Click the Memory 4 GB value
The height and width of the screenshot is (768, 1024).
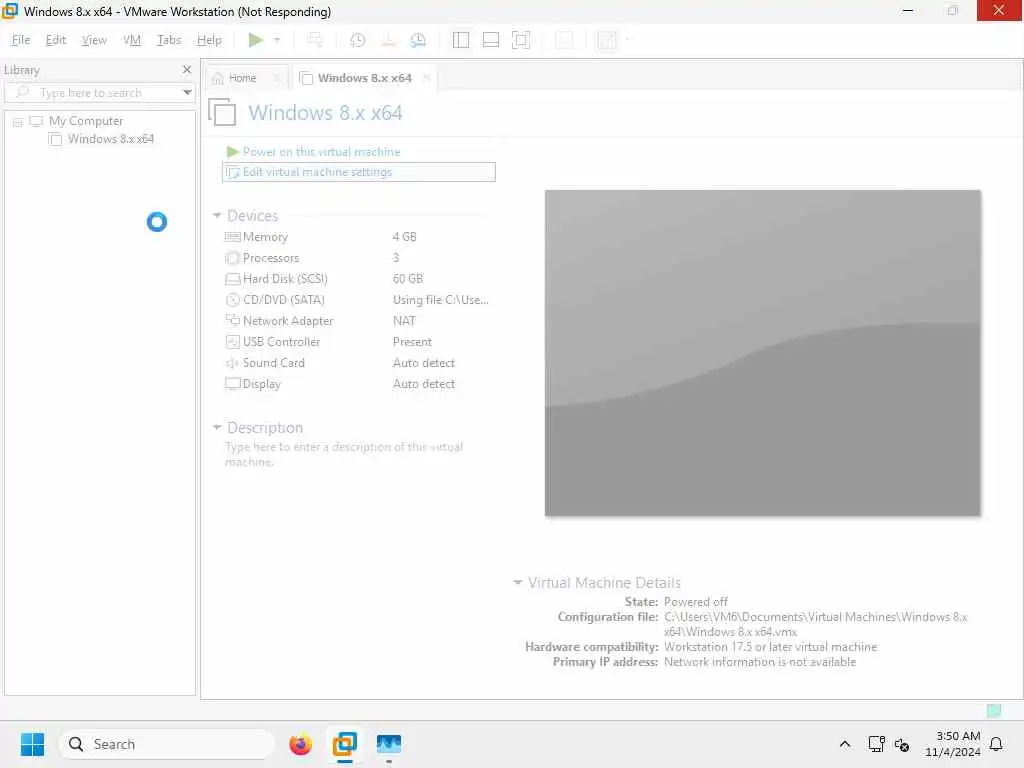404,237
